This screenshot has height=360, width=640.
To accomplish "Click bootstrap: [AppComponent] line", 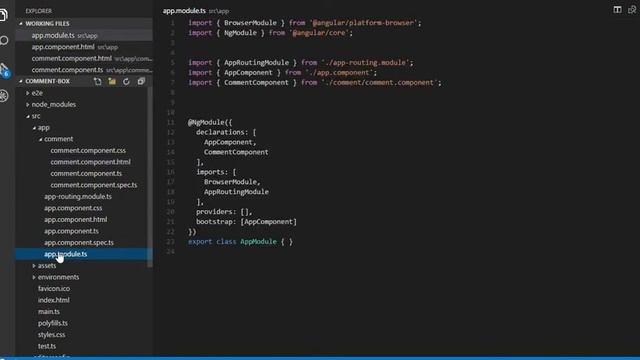I will point(247,222).
